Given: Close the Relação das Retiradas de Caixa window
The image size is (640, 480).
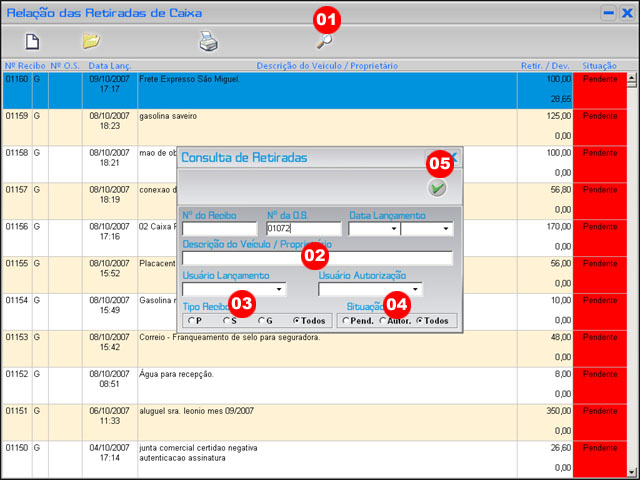Looking at the screenshot, I should (x=627, y=13).
